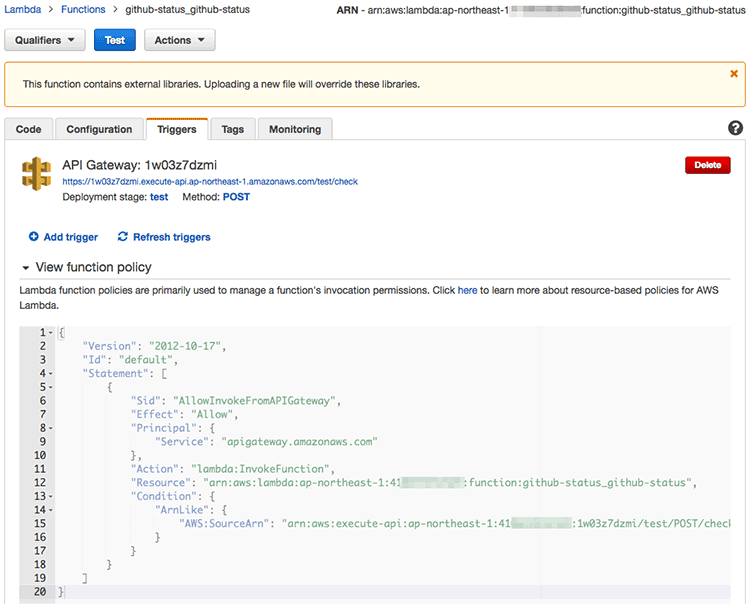This screenshot has height=604, width=750.
Task: Click line number 20 in the gutter
Action: (40, 592)
